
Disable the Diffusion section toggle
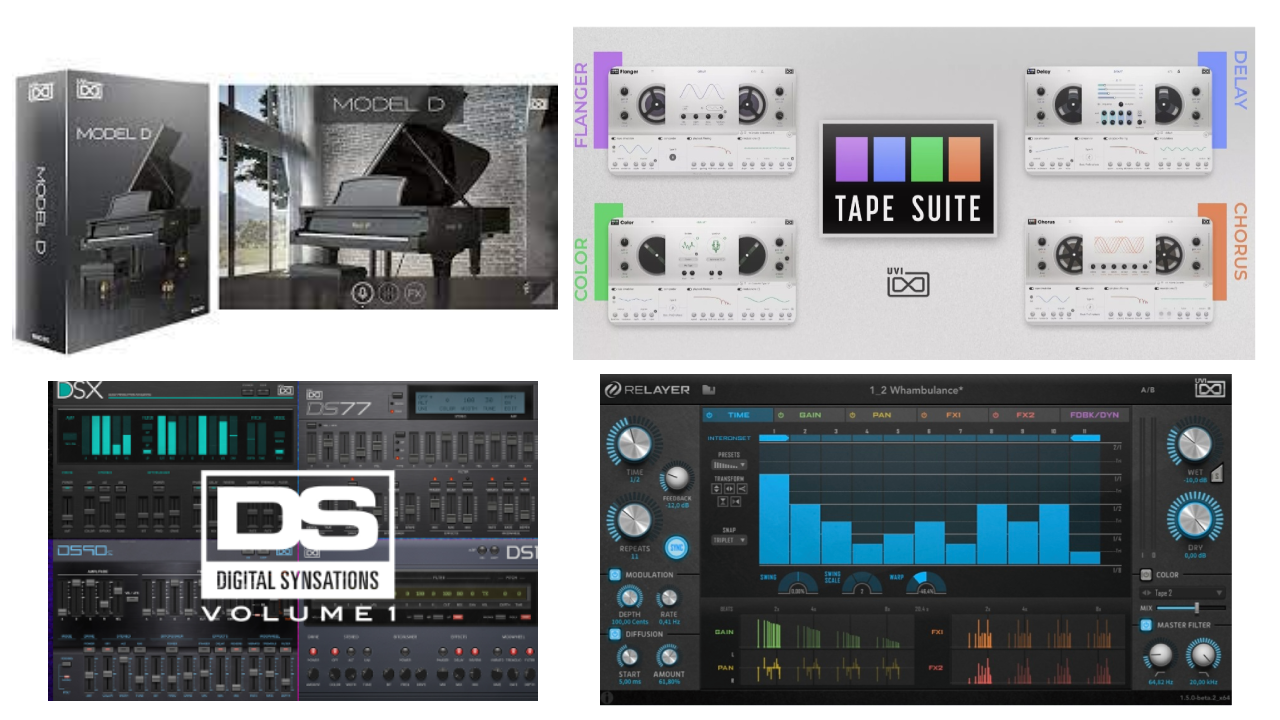[x=614, y=633]
